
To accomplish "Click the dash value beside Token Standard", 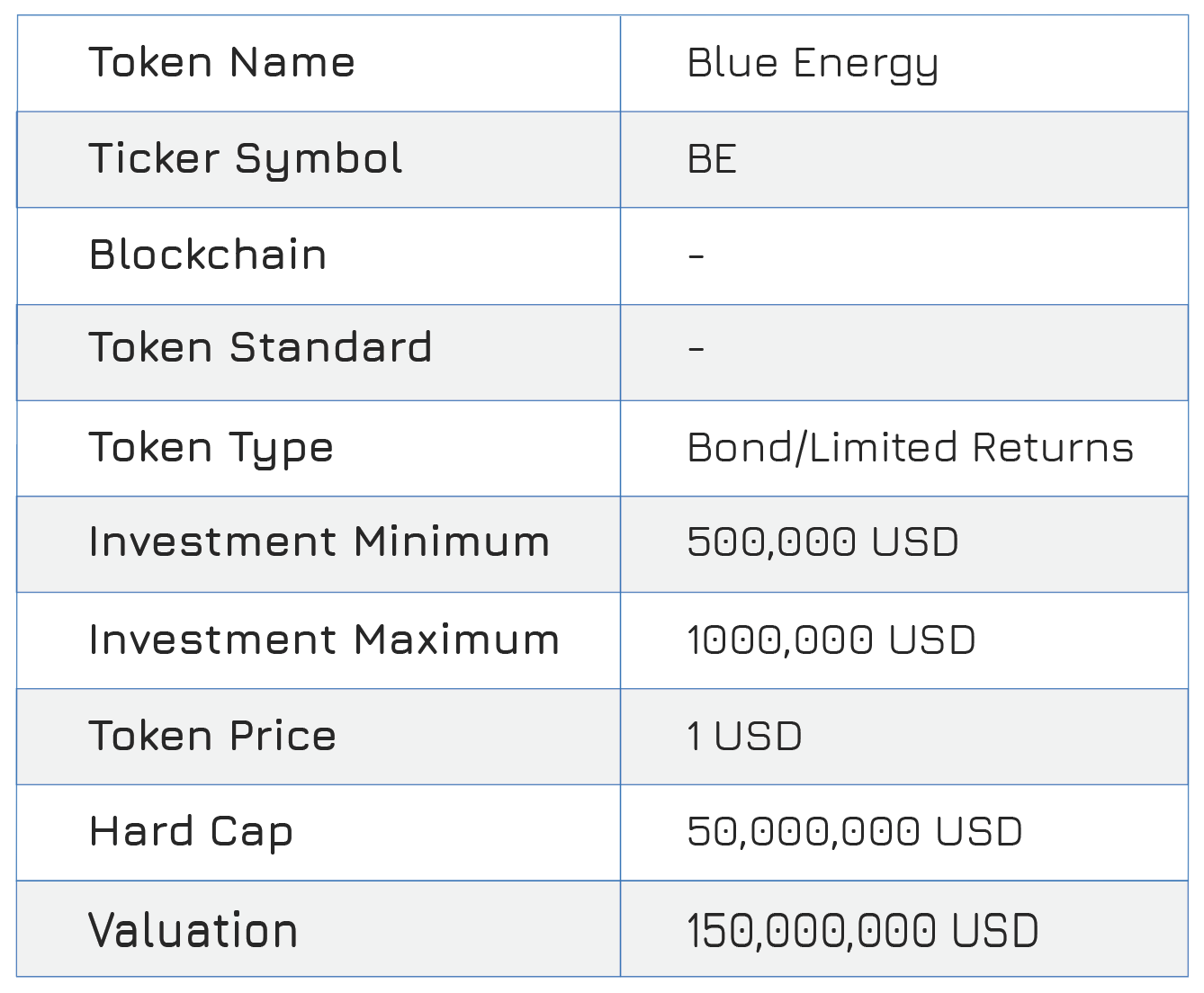I will pyautogui.click(x=696, y=348).
